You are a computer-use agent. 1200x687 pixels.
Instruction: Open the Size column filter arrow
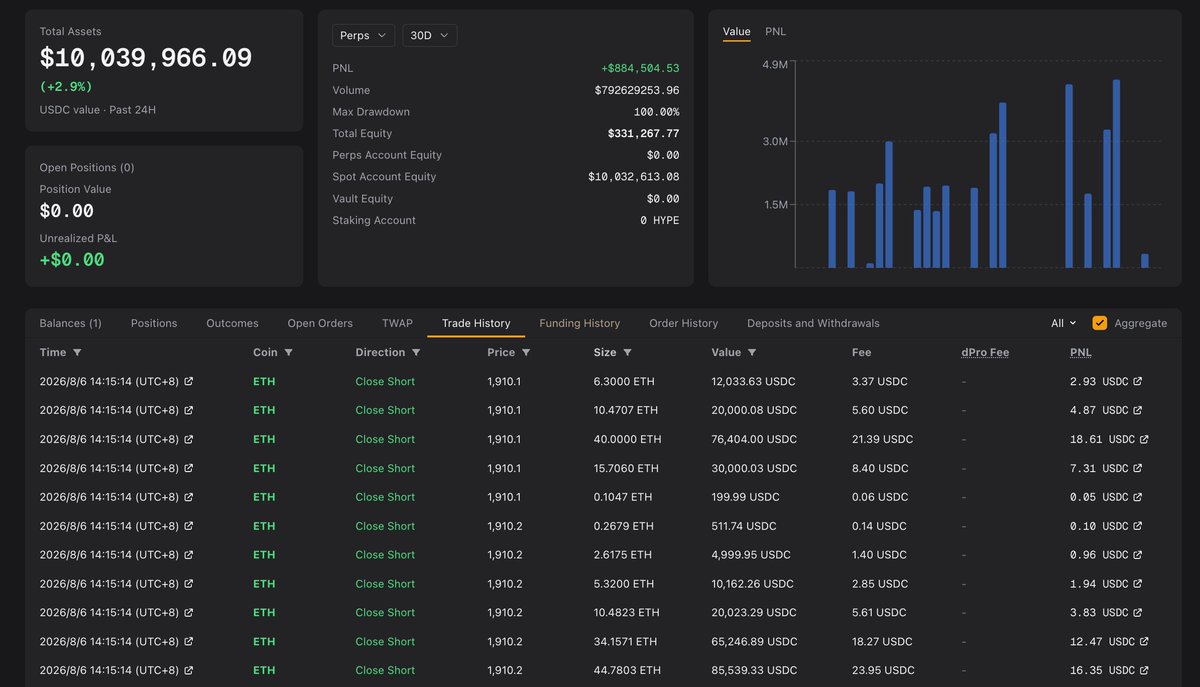tap(627, 352)
